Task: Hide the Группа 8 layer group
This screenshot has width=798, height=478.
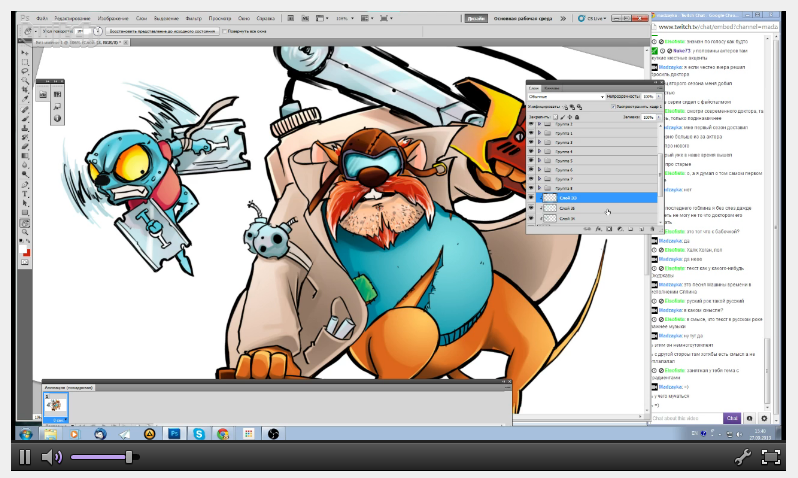Action: (x=531, y=188)
